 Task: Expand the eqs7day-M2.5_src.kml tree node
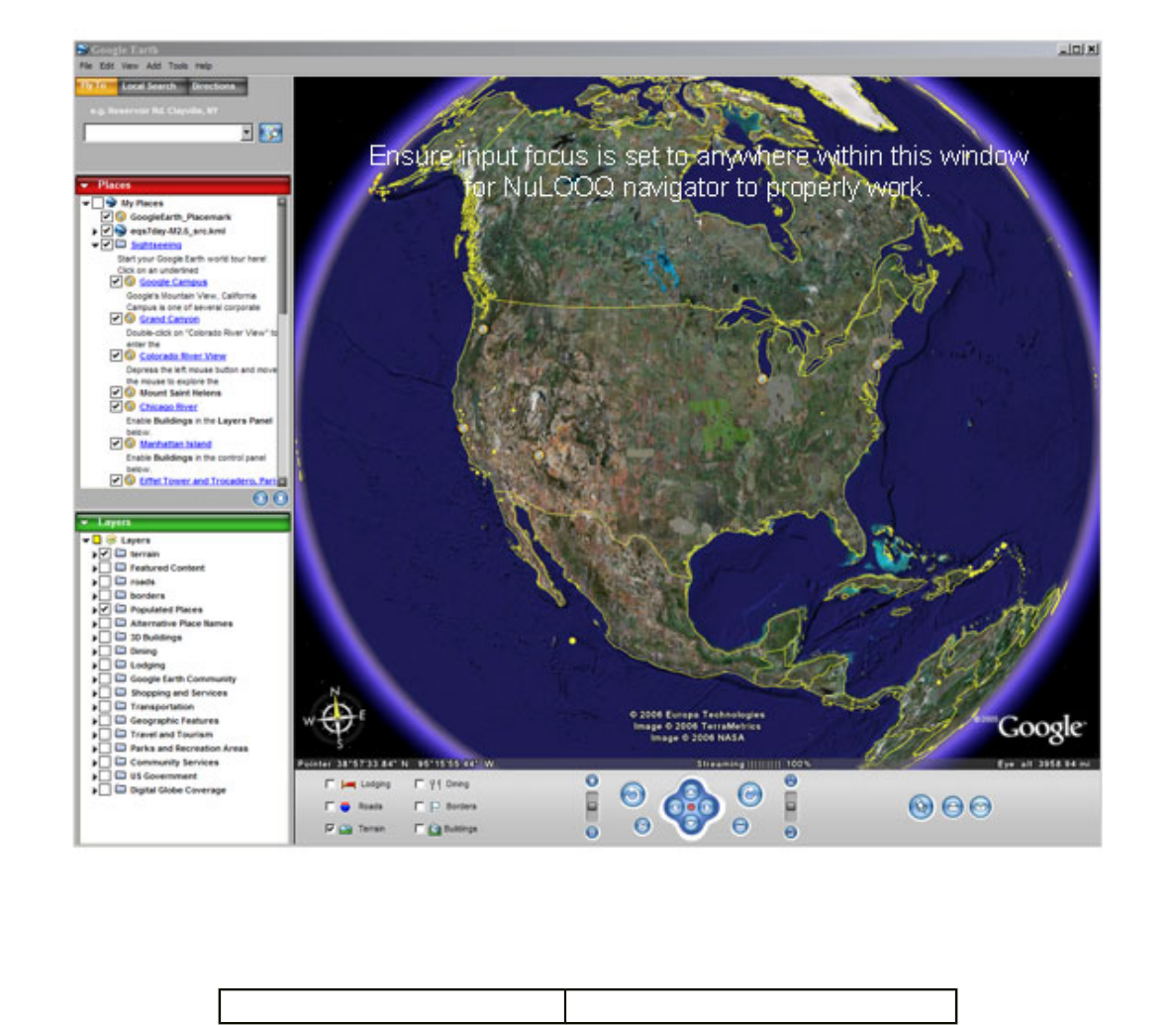pyautogui.click(x=94, y=231)
